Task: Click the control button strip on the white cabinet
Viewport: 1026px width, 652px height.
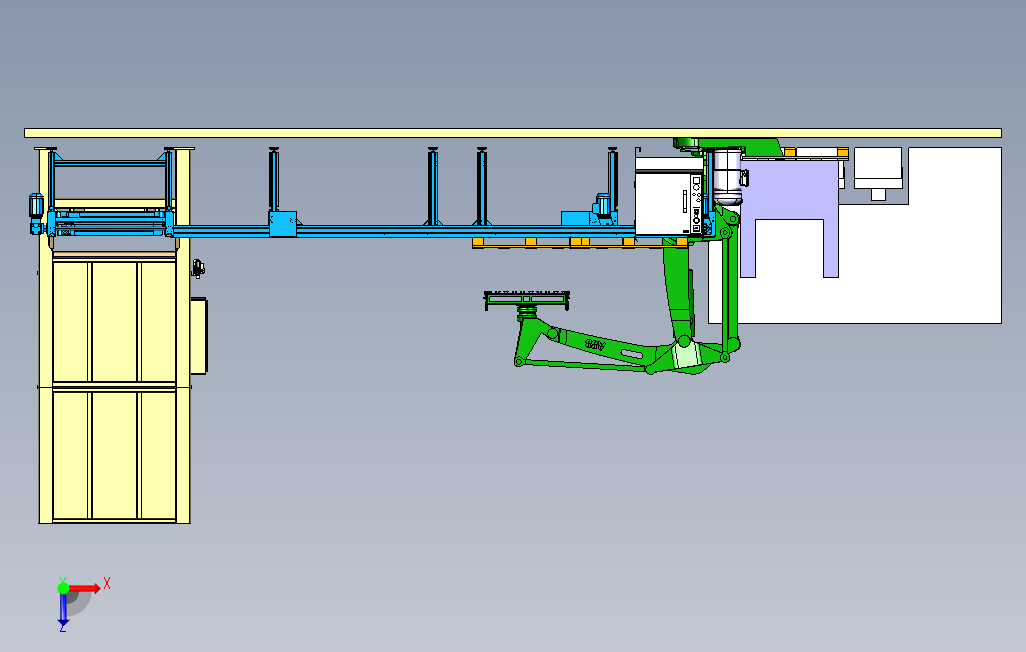Action: pos(697,203)
